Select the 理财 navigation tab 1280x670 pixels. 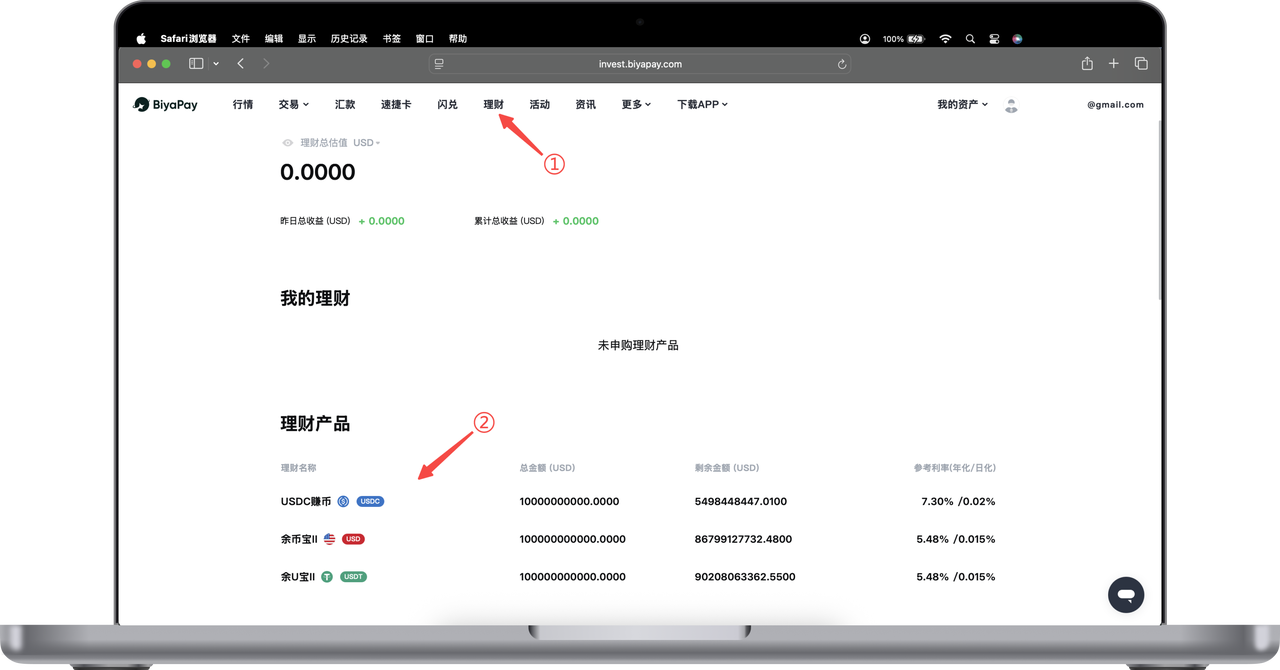[493, 105]
